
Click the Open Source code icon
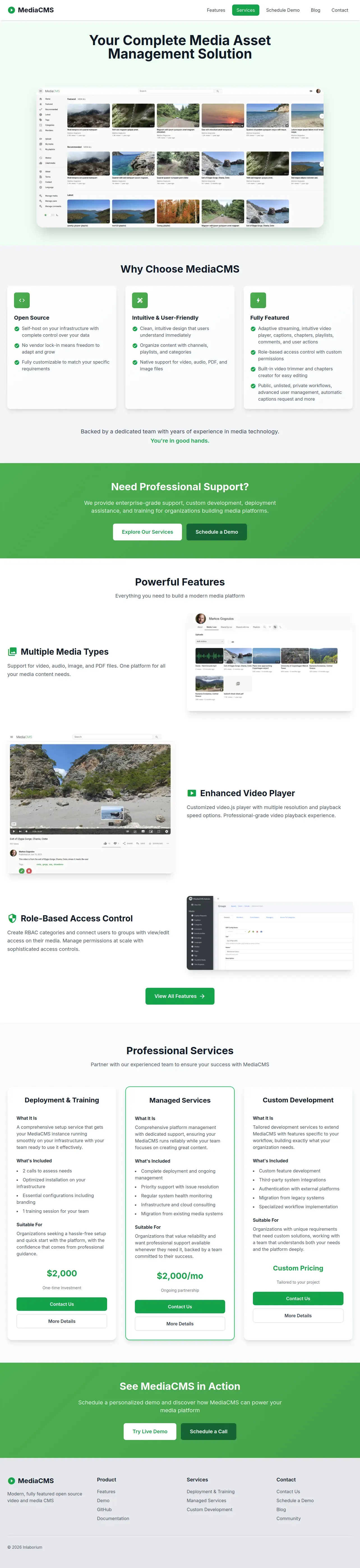click(x=22, y=300)
